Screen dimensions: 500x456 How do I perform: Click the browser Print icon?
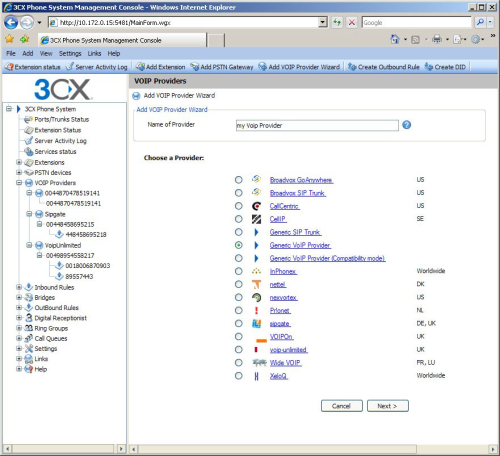click(x=437, y=39)
